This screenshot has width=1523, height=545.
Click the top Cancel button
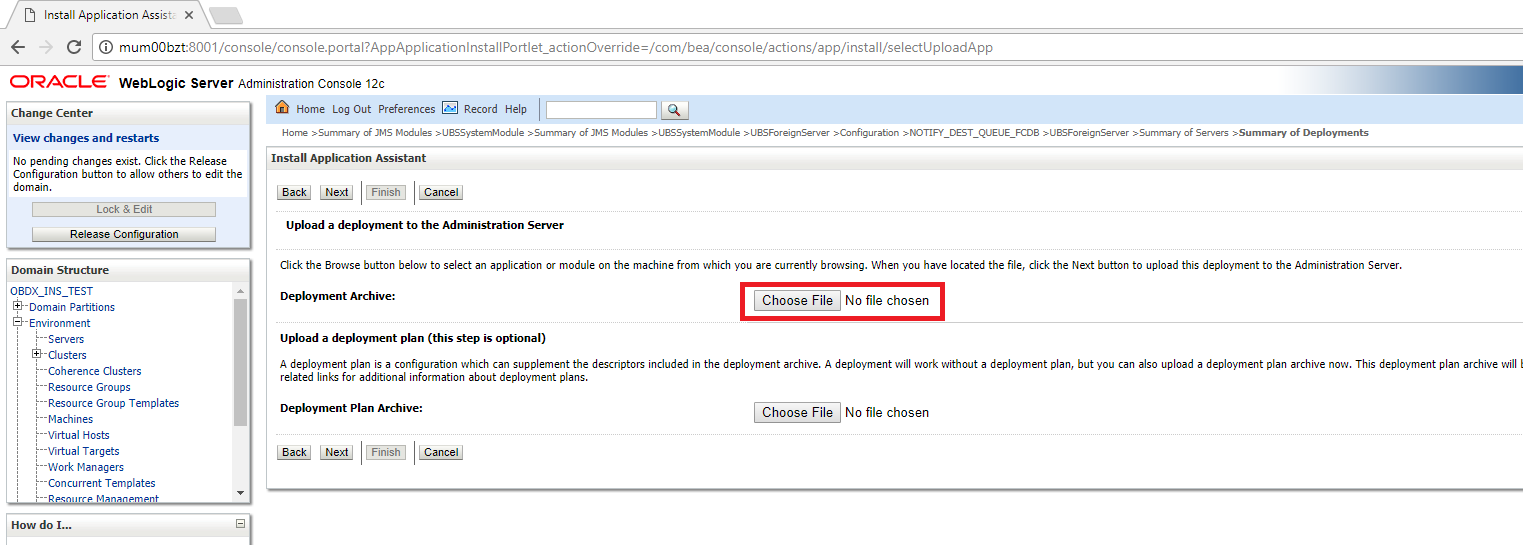coord(441,192)
